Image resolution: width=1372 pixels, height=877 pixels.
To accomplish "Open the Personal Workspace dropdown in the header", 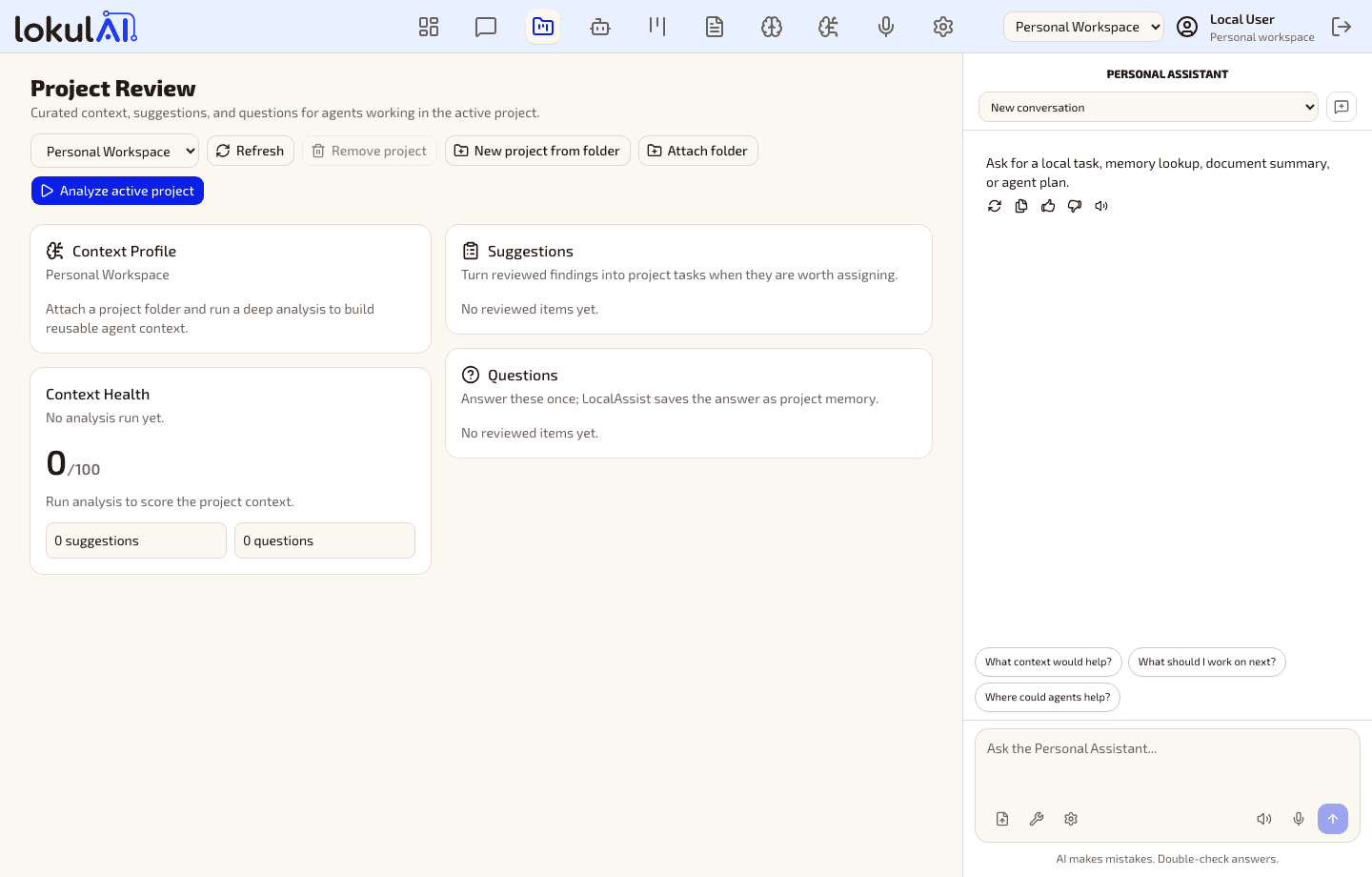I will 1083,27.
